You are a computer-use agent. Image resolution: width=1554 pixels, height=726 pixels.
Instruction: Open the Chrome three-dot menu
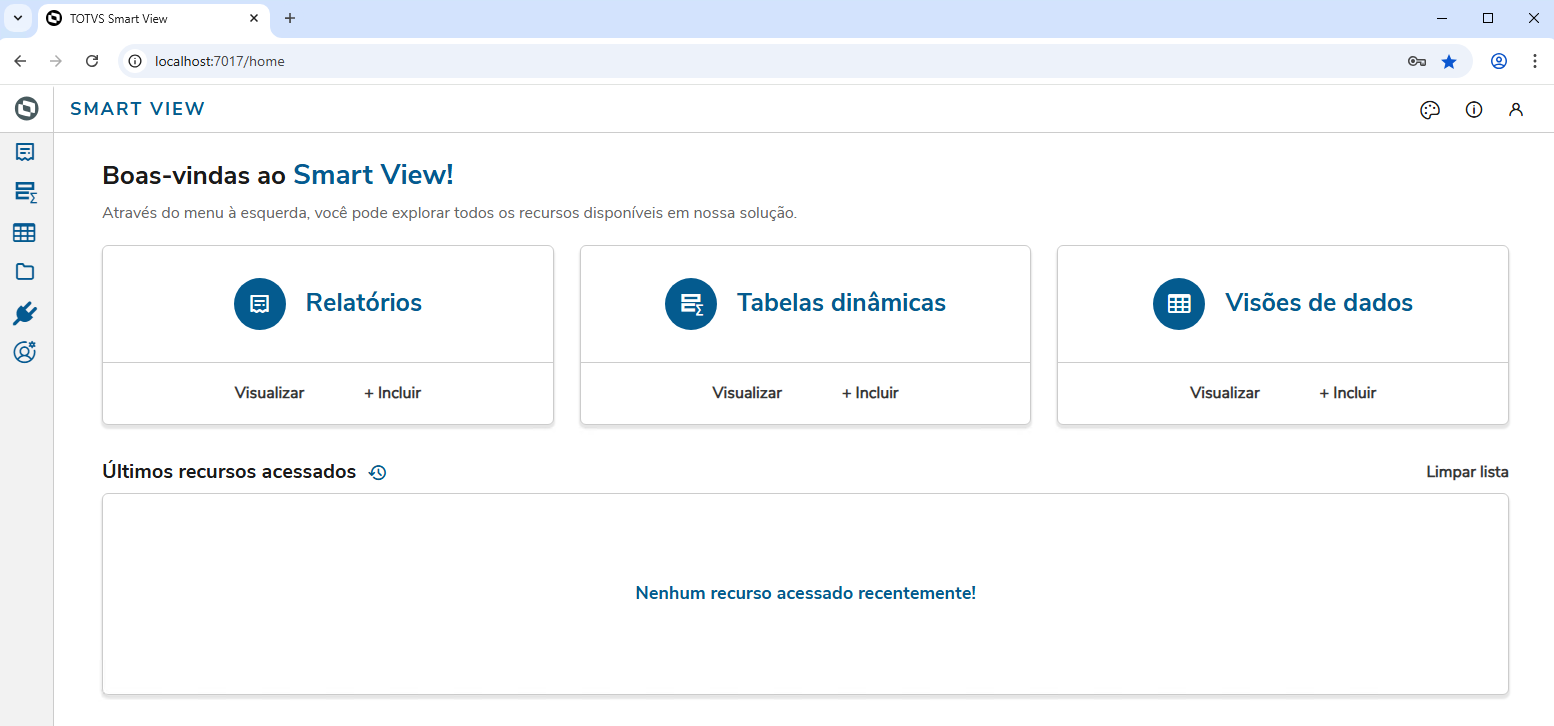pos(1535,61)
